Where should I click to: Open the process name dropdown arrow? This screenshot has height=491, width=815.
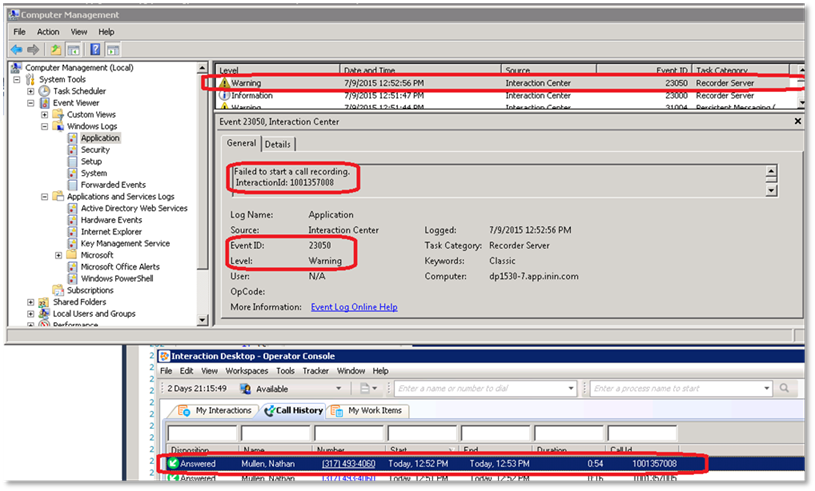click(x=767, y=388)
